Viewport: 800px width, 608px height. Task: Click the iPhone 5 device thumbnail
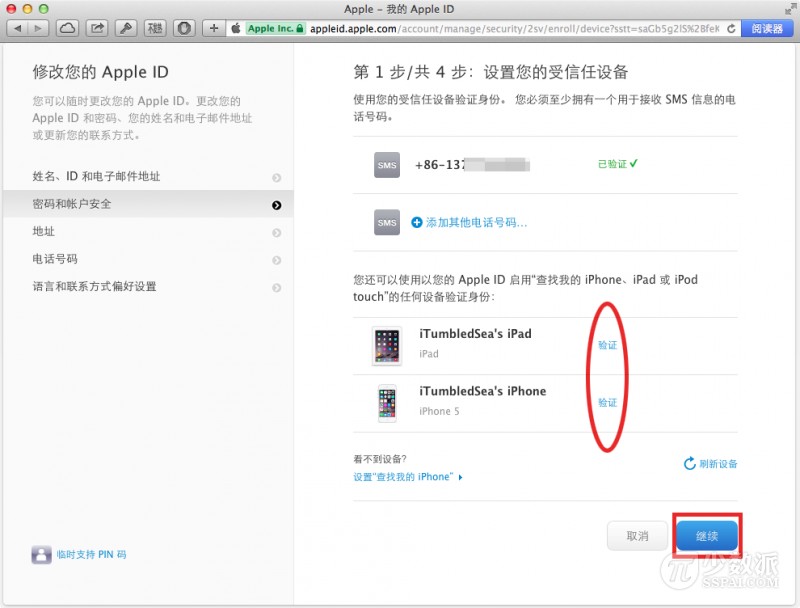tap(387, 403)
